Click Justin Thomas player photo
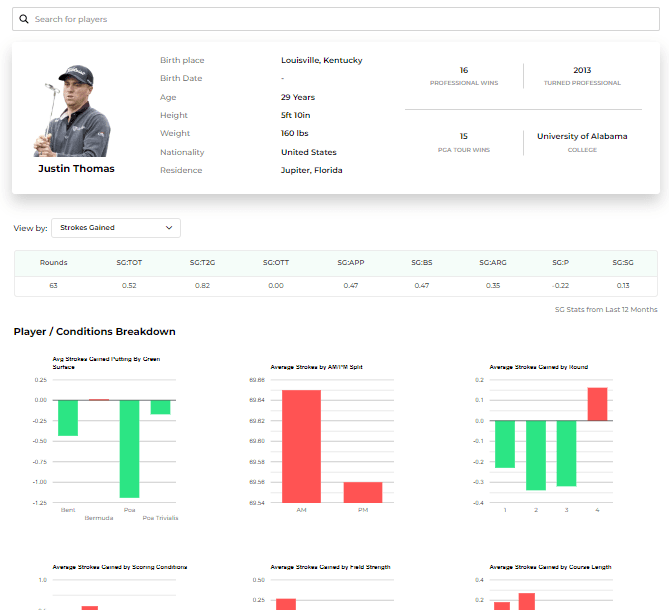The image size is (669, 610). (x=72, y=111)
